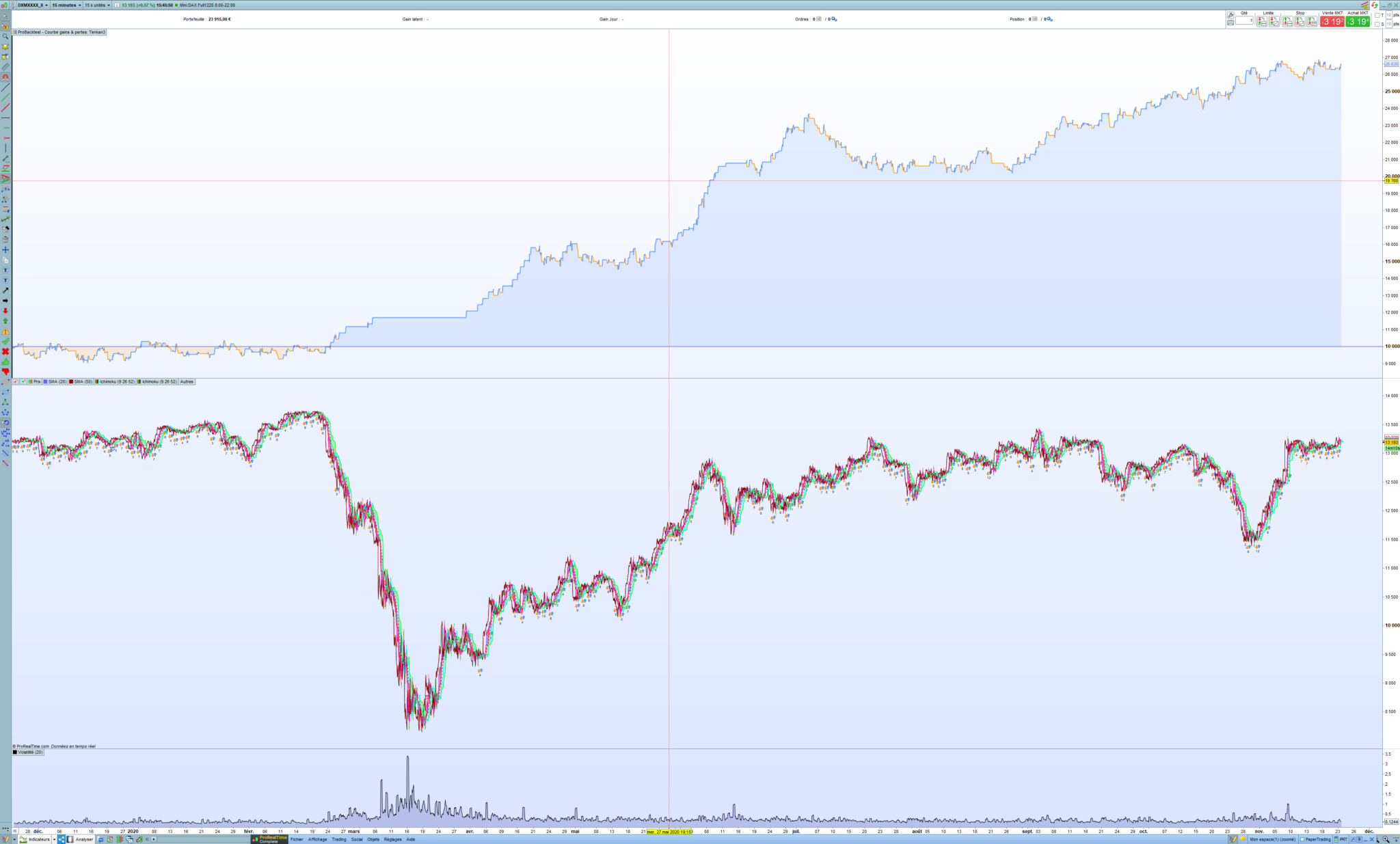Viewport: 1400px width, 844px height.
Task: Click the Achat MKT buy button
Action: [x=1358, y=21]
